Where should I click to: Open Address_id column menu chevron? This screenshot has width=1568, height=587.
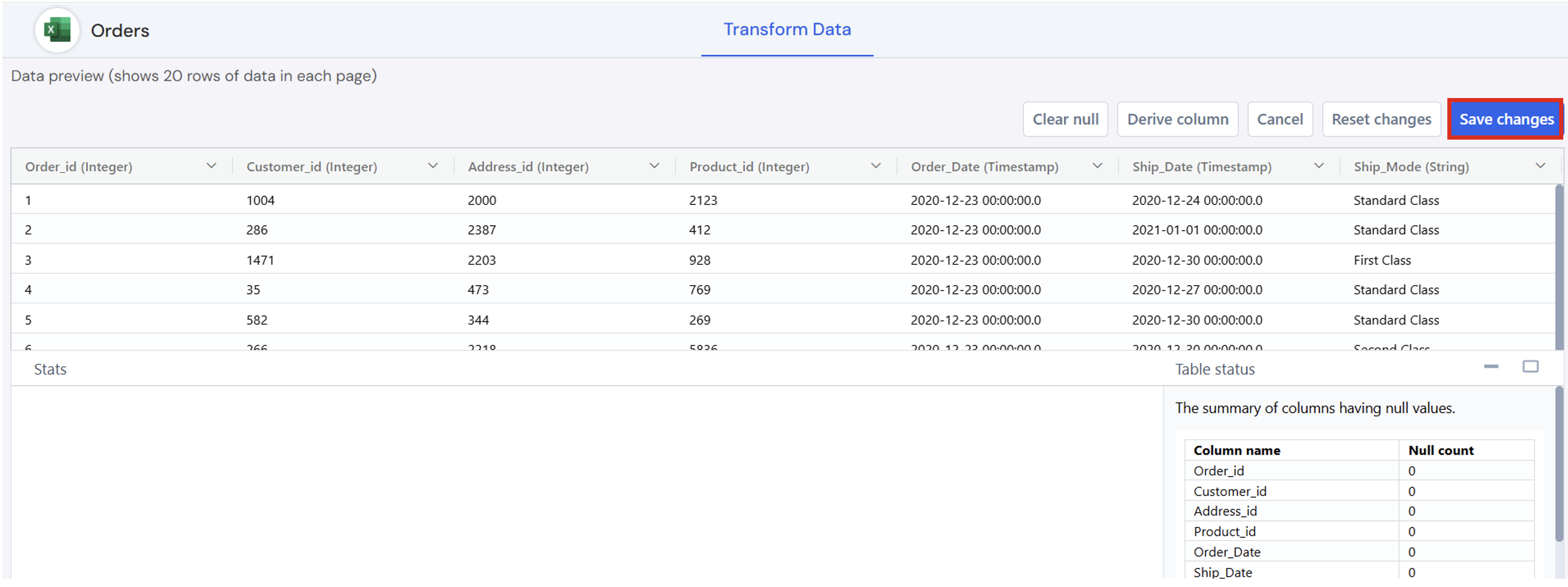[654, 166]
